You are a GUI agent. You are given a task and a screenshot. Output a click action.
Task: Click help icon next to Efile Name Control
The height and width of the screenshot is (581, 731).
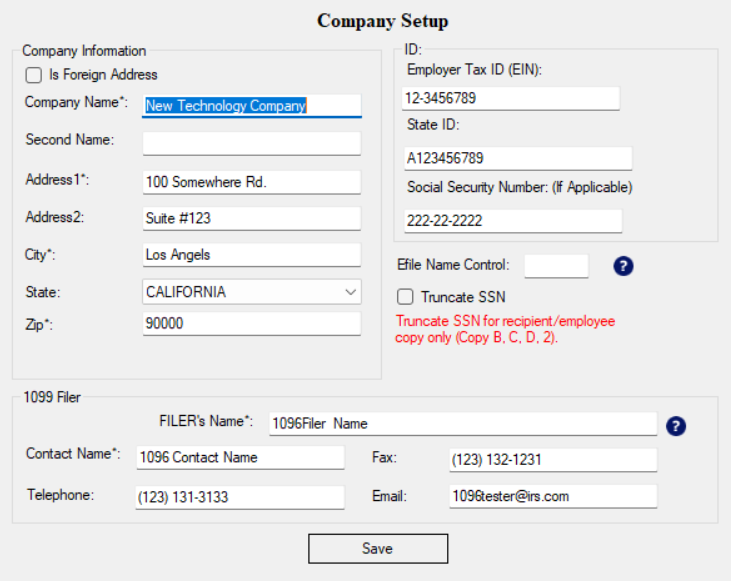point(624,266)
